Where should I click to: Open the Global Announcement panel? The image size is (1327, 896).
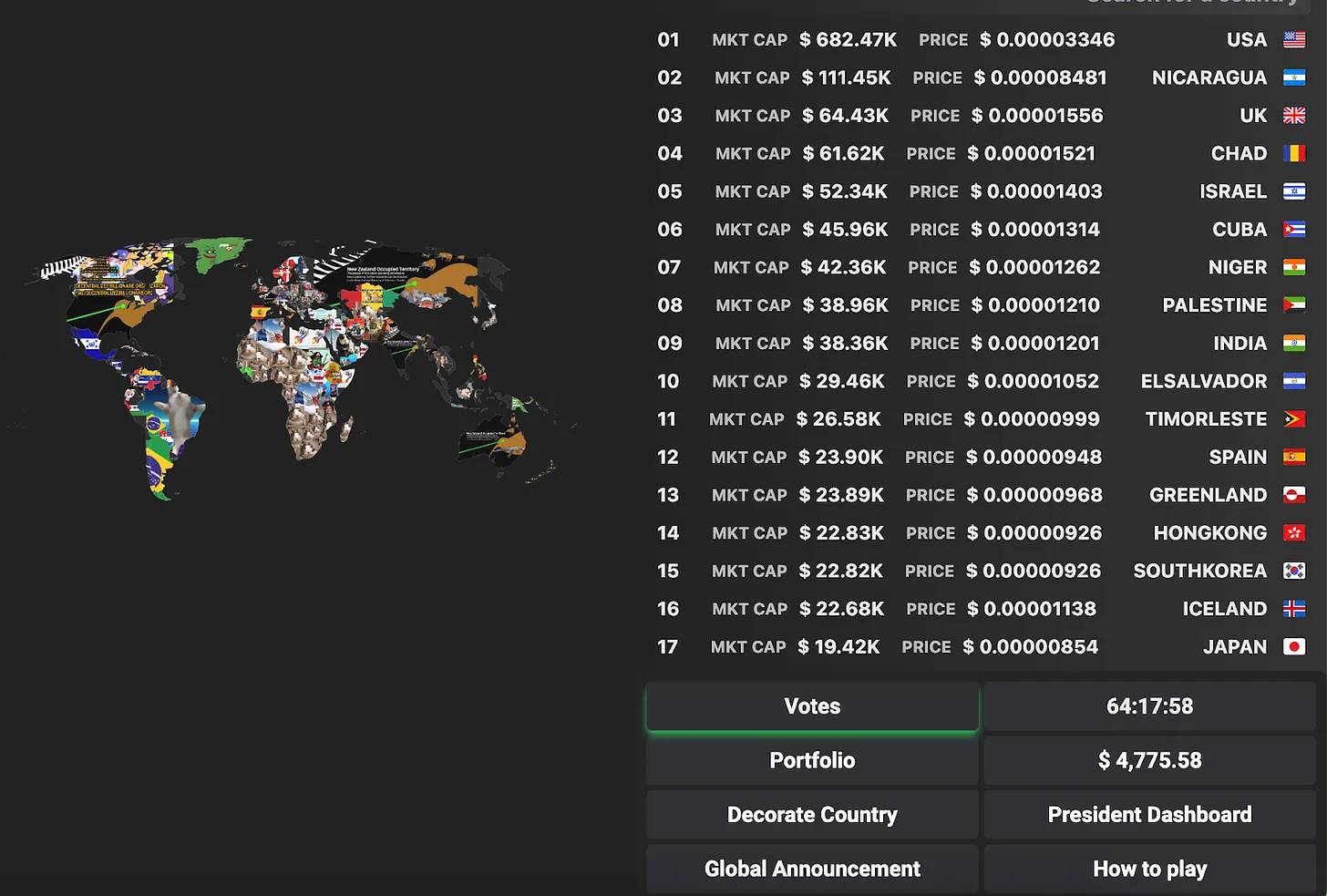[812, 869]
